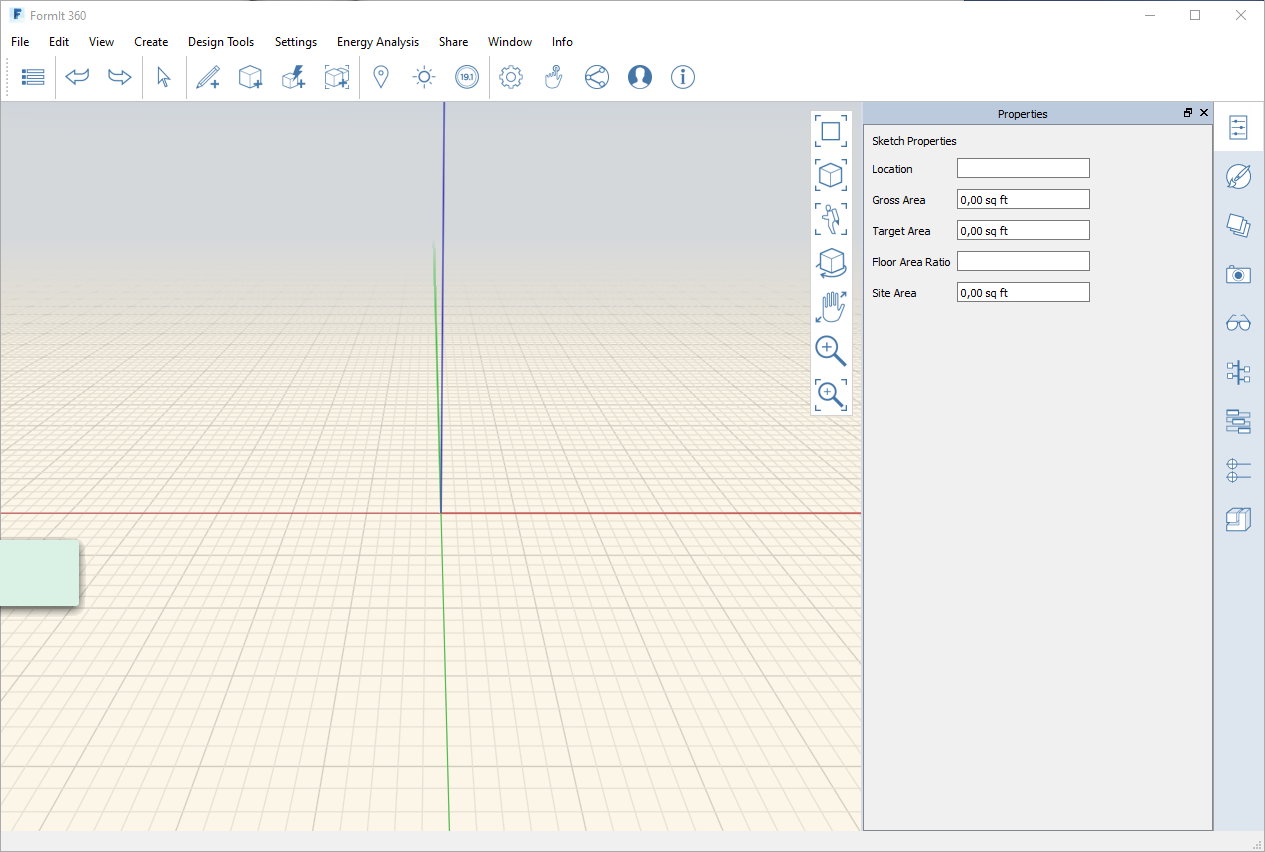Switch to top view with square icon
Image resolution: width=1265 pixels, height=852 pixels.
(831, 131)
